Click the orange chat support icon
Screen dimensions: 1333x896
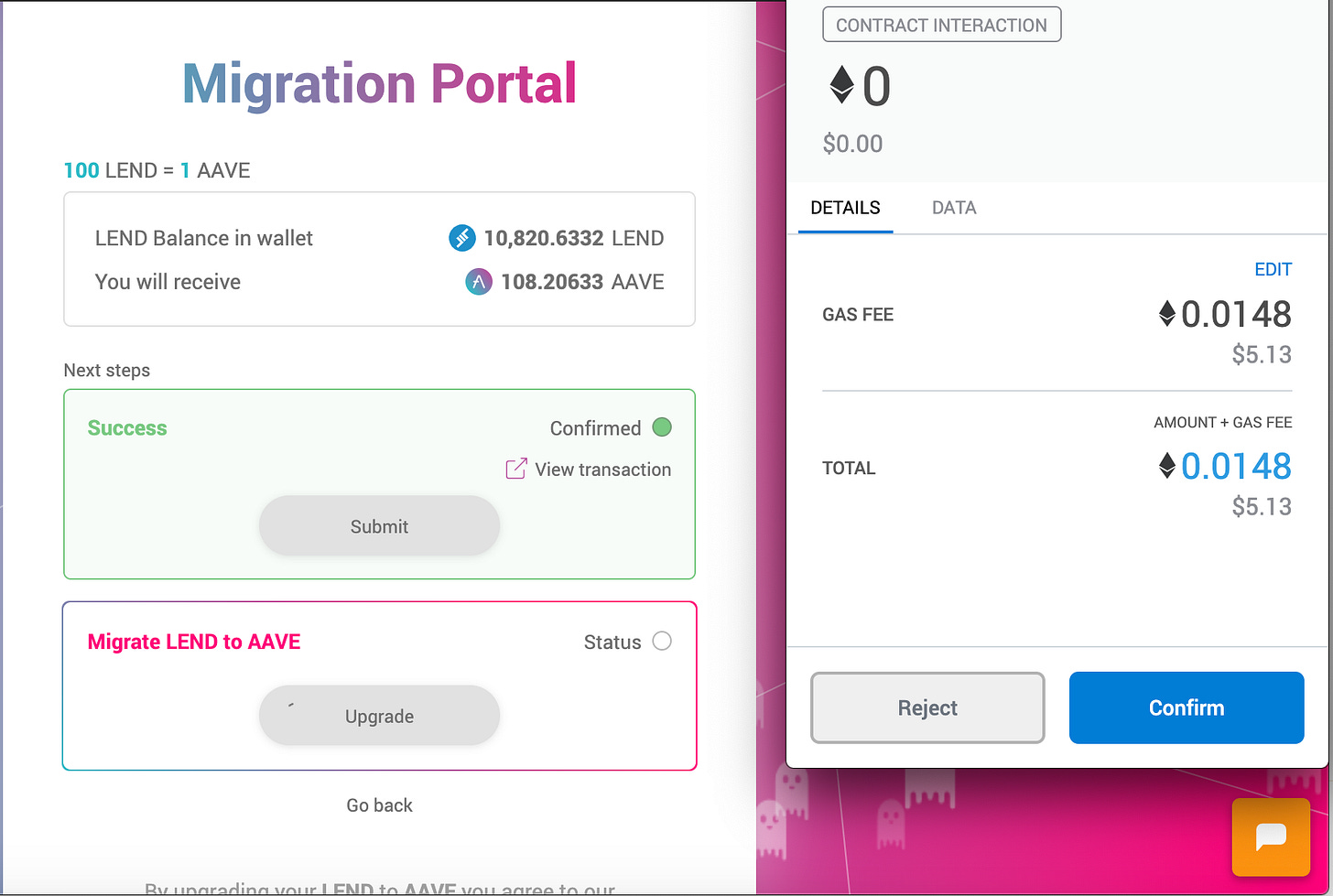coord(1271,837)
